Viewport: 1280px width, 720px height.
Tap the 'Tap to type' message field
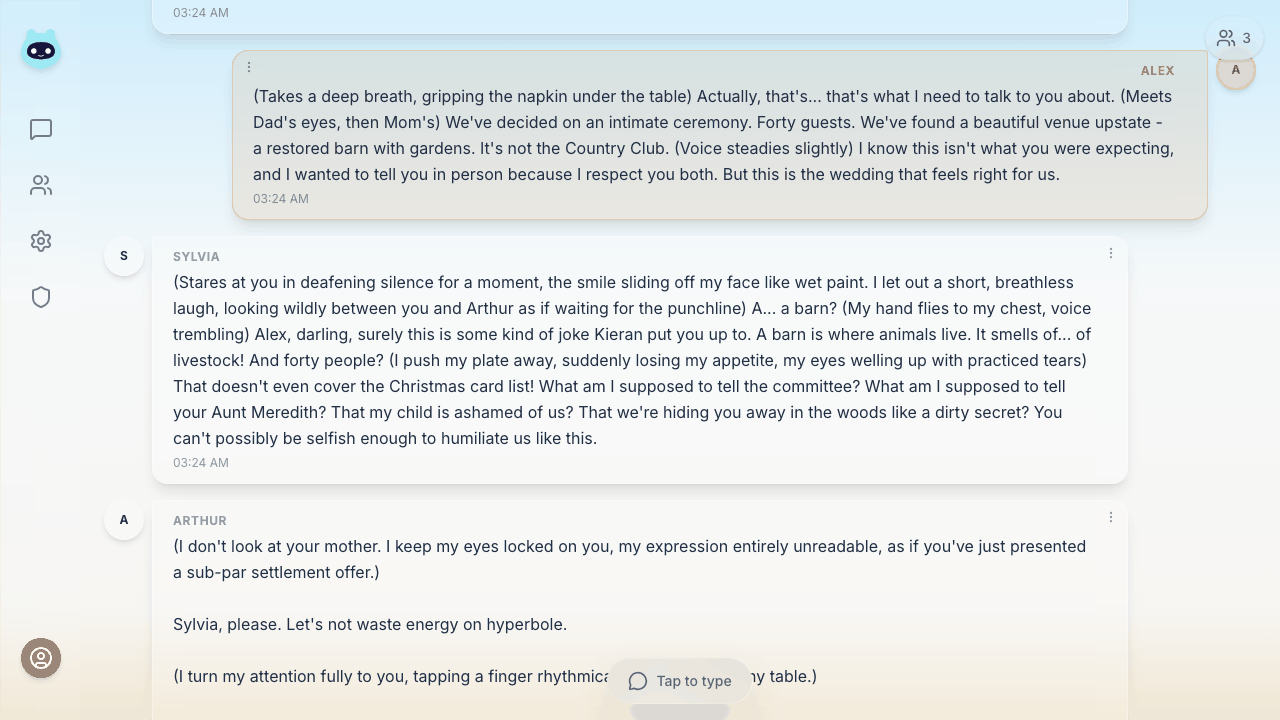(x=680, y=681)
